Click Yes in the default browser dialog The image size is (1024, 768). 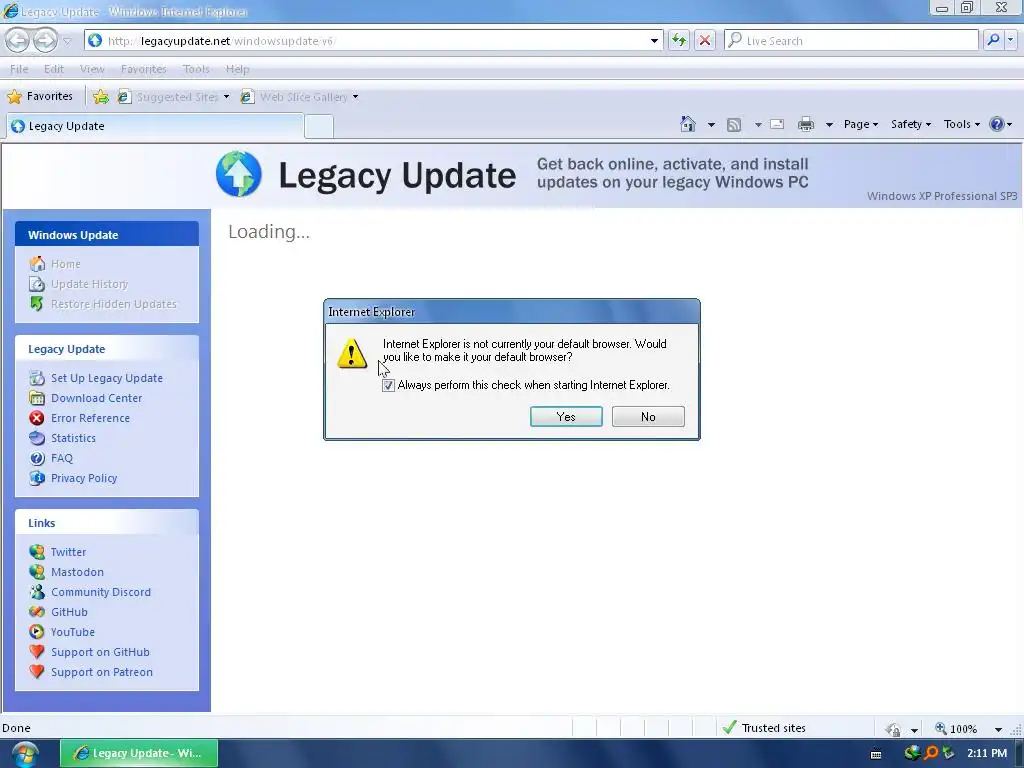[x=566, y=417]
